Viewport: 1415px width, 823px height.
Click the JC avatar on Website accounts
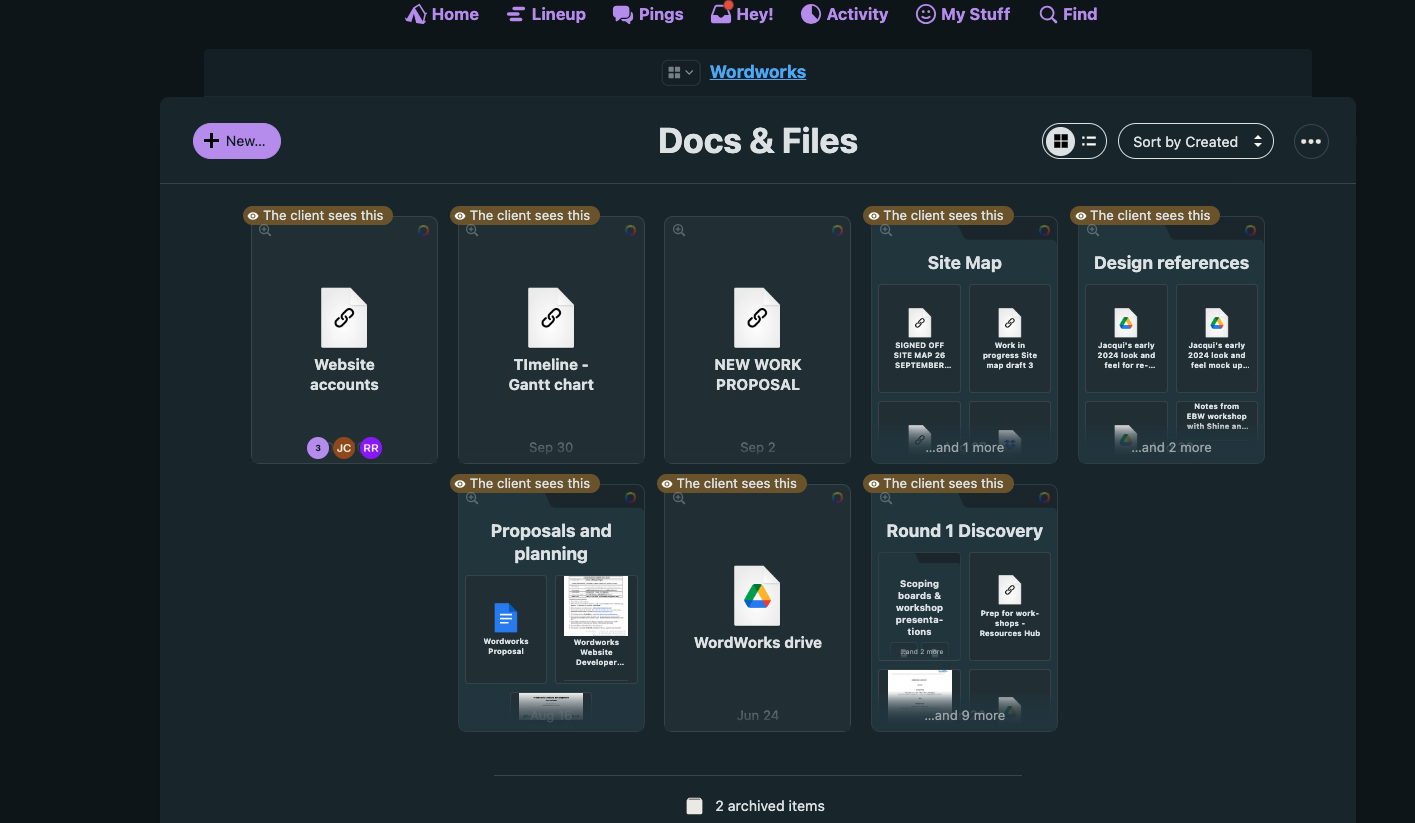pos(344,448)
